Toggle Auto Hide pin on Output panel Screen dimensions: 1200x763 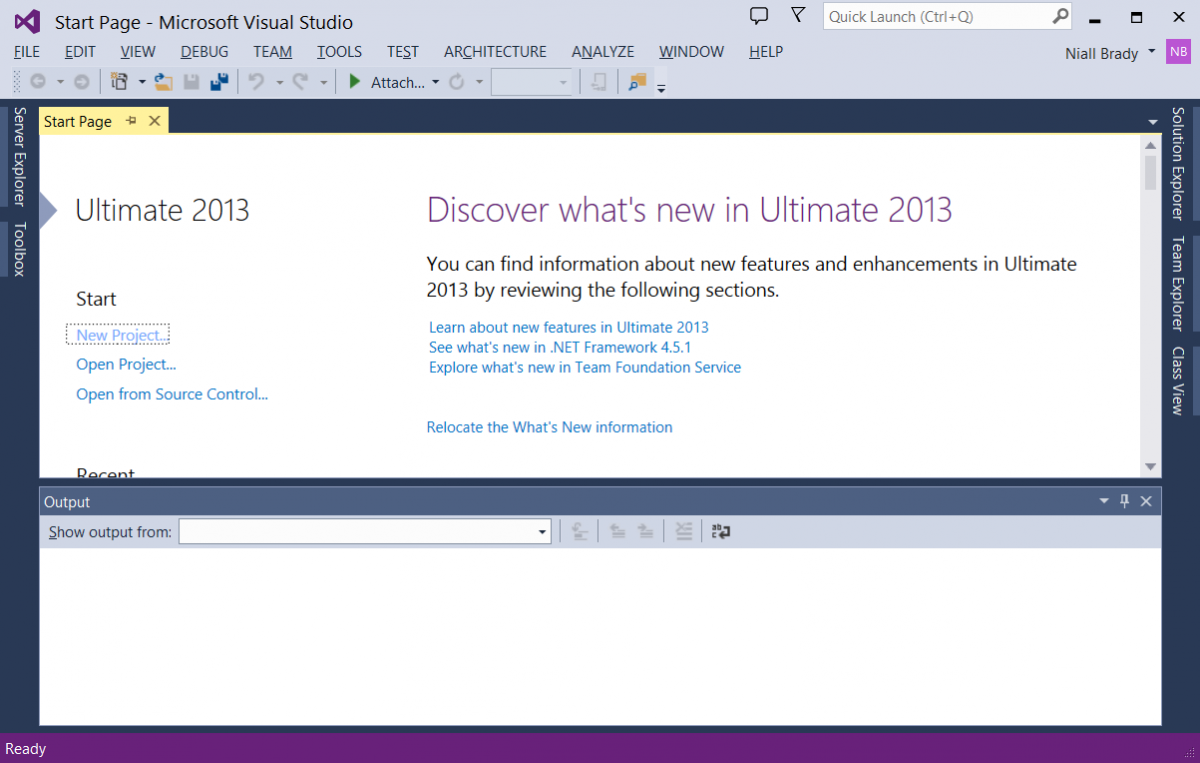point(1125,501)
